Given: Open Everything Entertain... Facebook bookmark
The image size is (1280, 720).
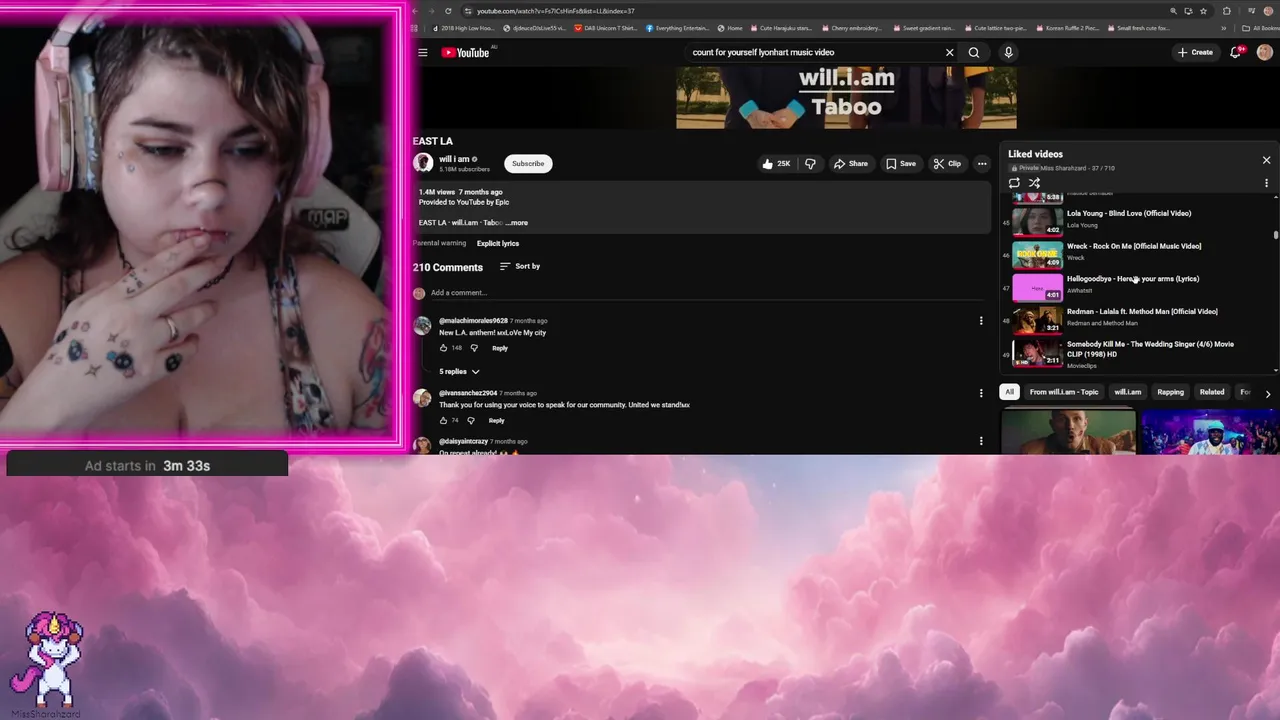Looking at the screenshot, I should coord(678,28).
